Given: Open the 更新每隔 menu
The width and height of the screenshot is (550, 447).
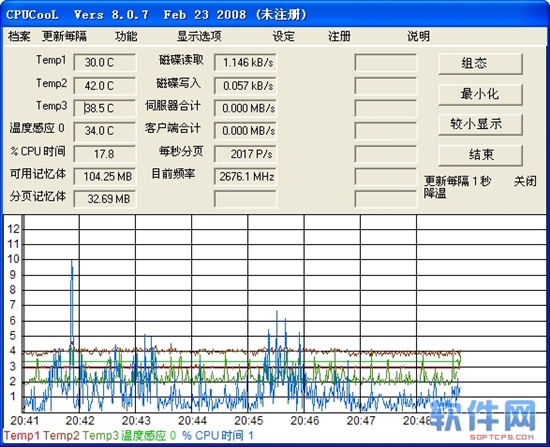Looking at the screenshot, I should (64, 36).
